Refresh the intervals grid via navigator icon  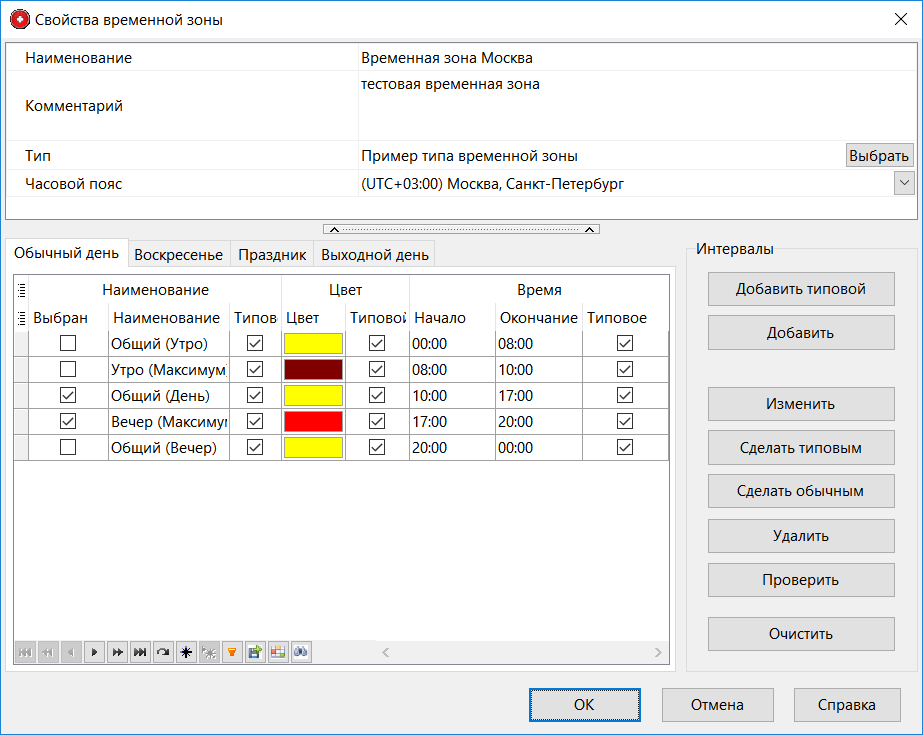[163, 651]
